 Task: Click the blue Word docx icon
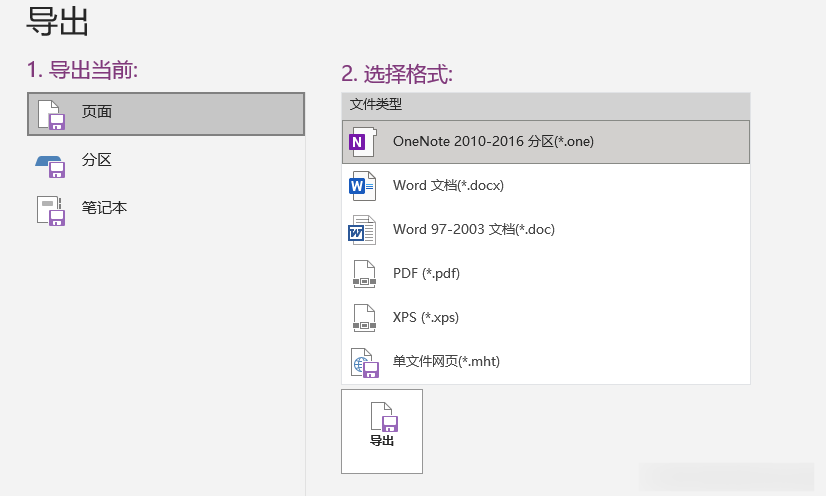(x=362, y=186)
